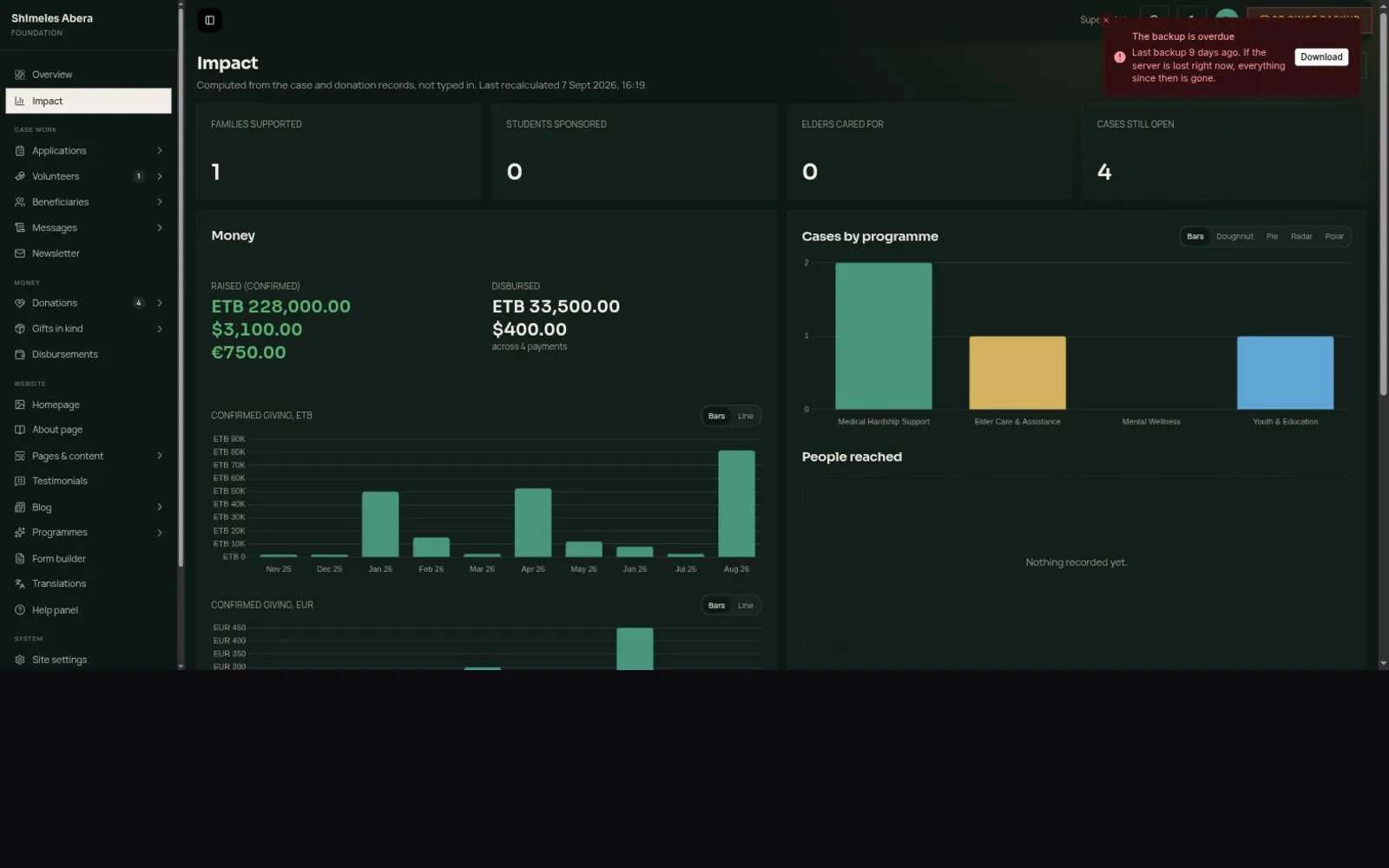Show Cases by programme as Doughnut

1234,236
